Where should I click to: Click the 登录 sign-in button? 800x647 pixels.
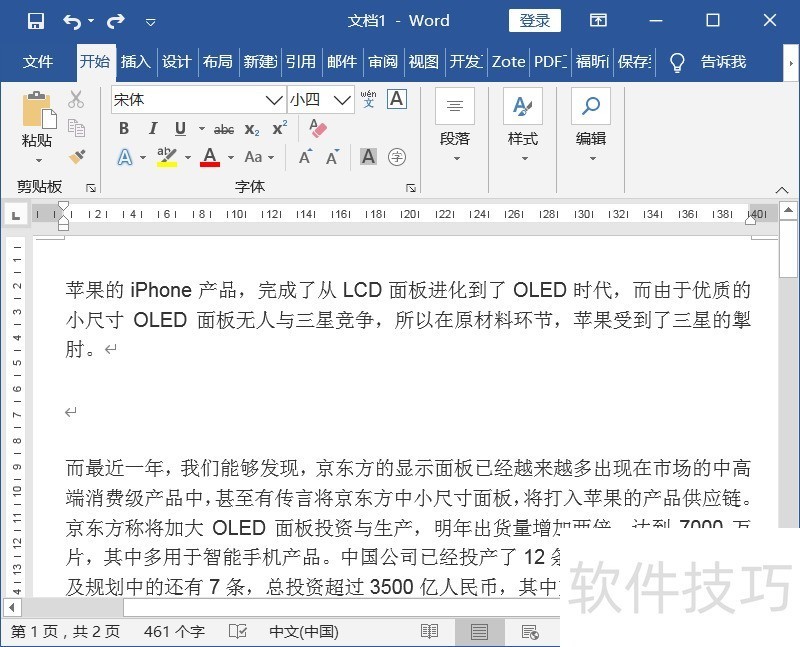pyautogui.click(x=535, y=20)
